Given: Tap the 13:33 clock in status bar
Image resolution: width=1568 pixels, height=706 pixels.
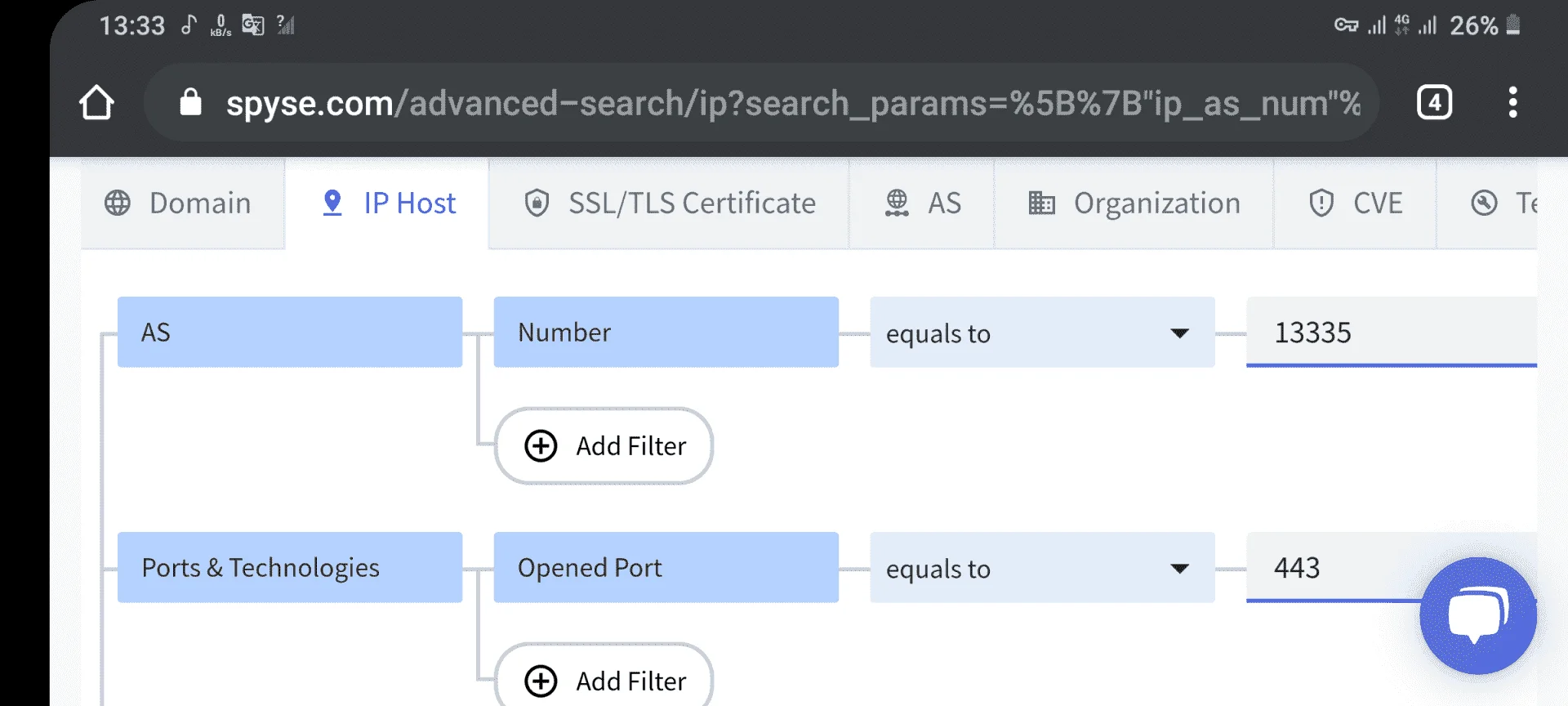Looking at the screenshot, I should (132, 26).
